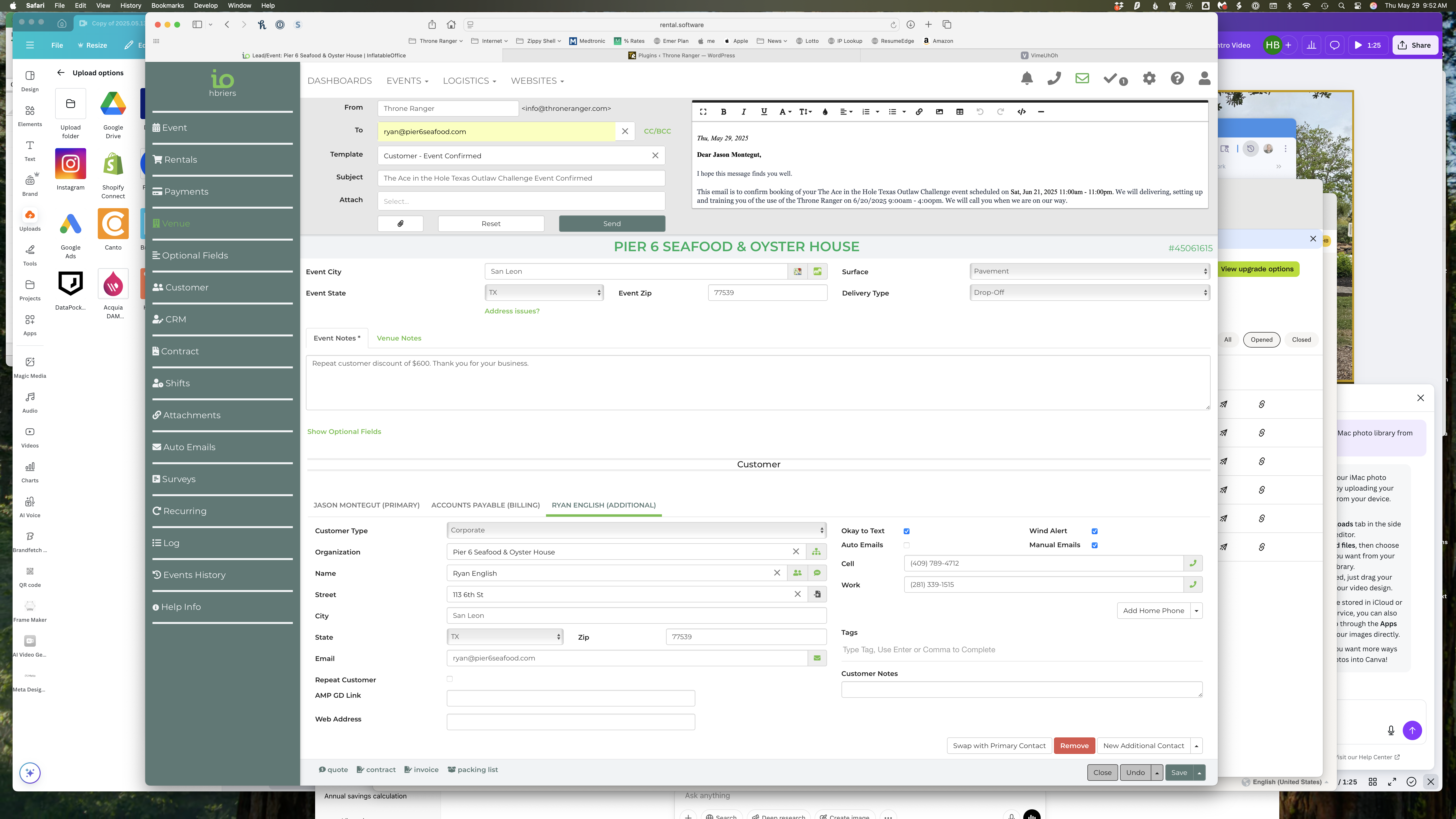This screenshot has height=819, width=1456.
Task: Click the text color droplet icon
Action: (x=825, y=112)
